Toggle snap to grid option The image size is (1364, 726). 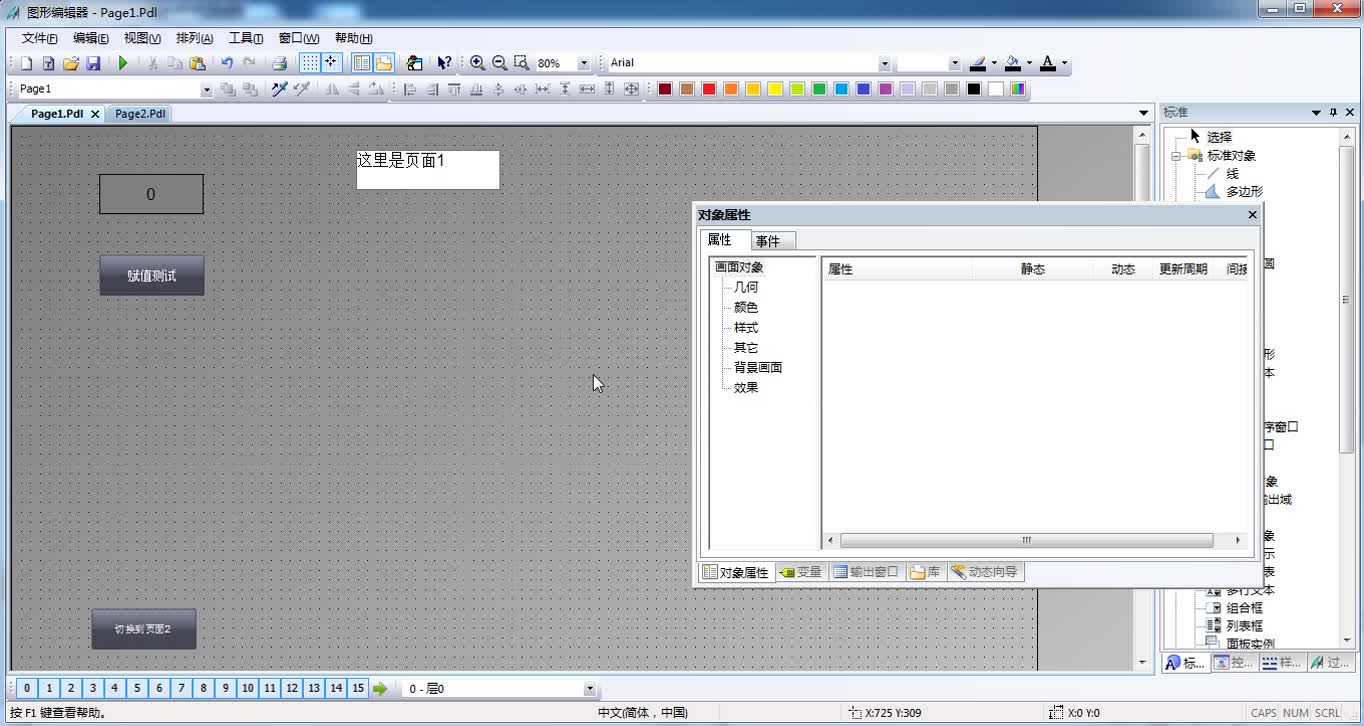(x=331, y=63)
